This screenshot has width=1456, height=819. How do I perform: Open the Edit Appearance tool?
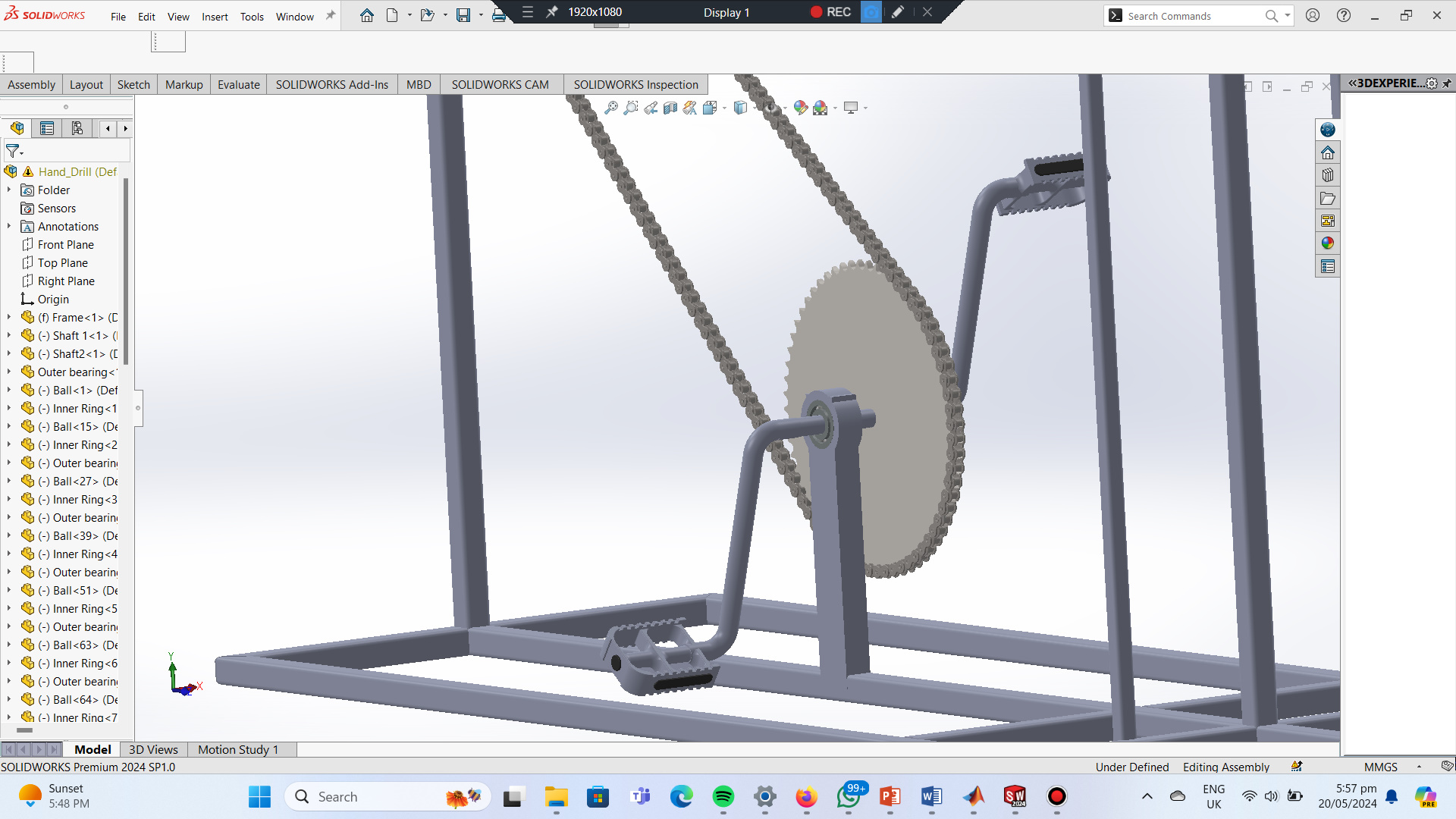801,108
